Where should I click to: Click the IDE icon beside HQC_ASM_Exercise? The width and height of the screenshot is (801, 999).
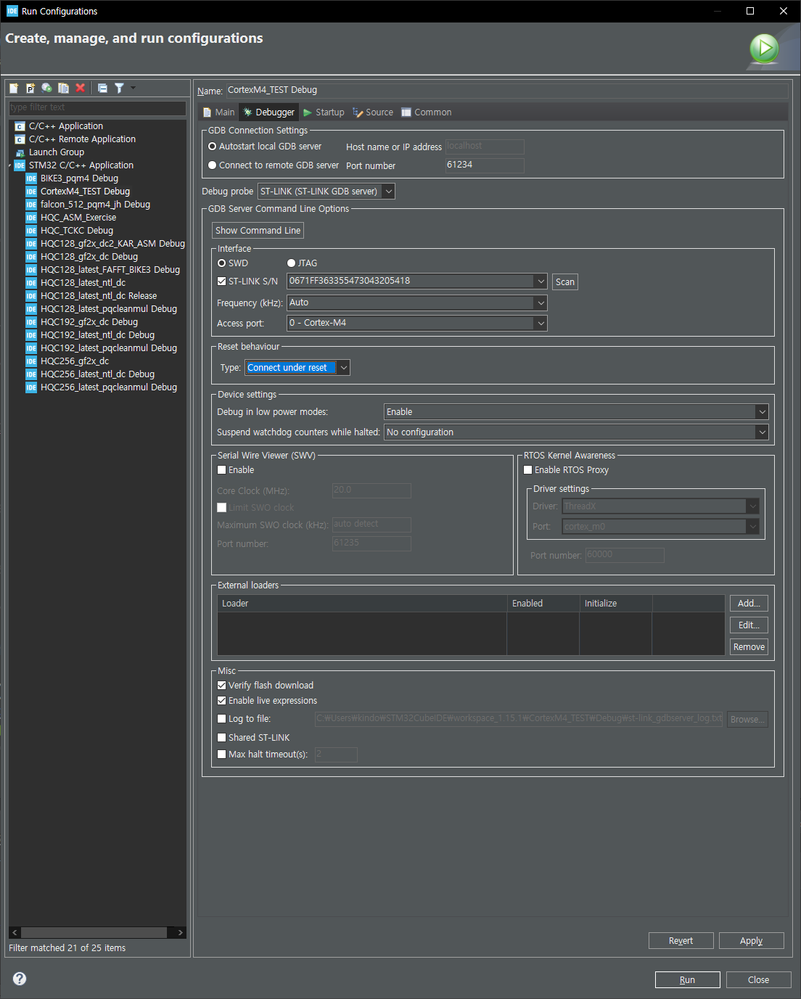tap(31, 217)
